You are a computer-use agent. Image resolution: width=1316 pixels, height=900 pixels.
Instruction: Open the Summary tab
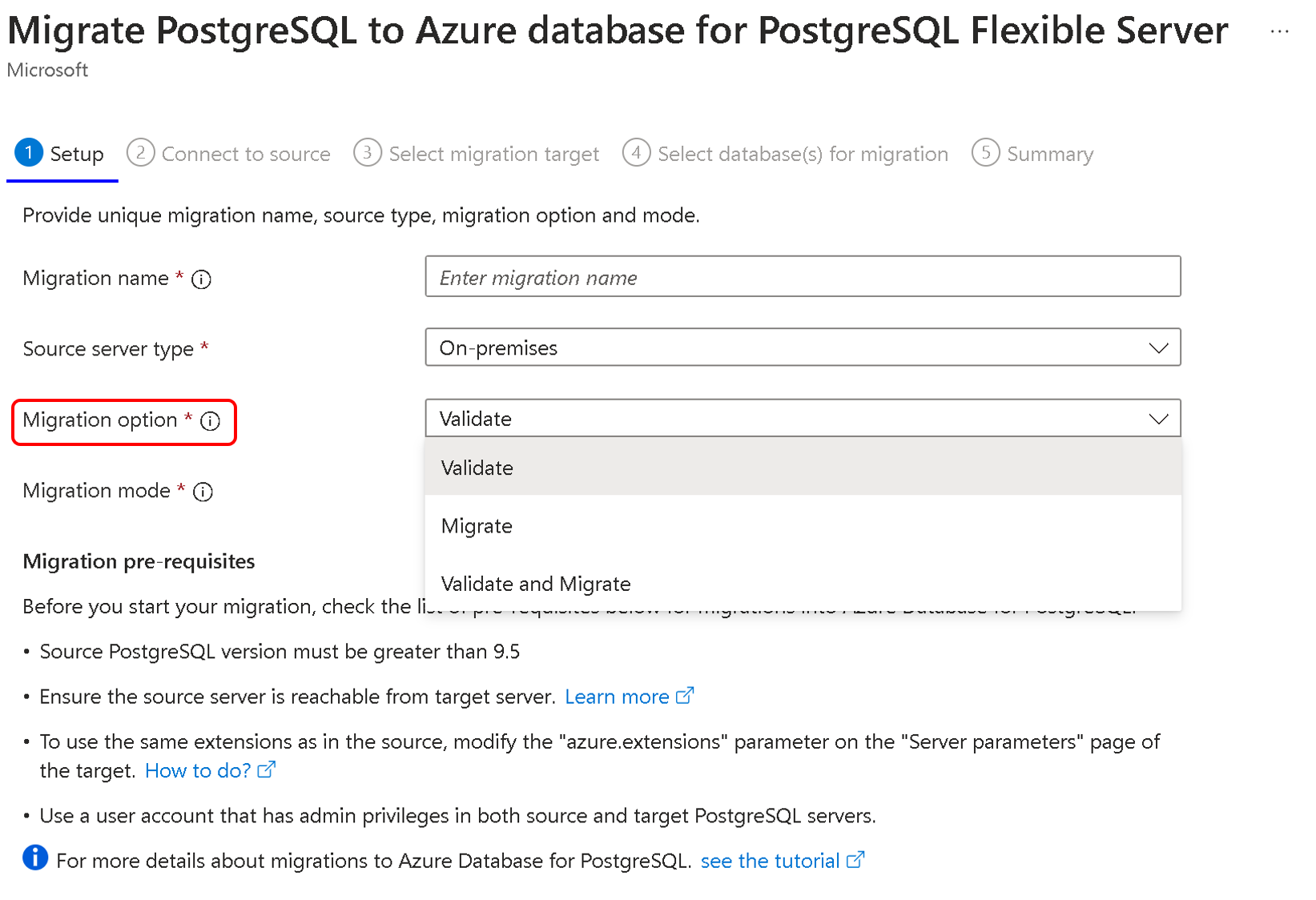[x=1032, y=153]
